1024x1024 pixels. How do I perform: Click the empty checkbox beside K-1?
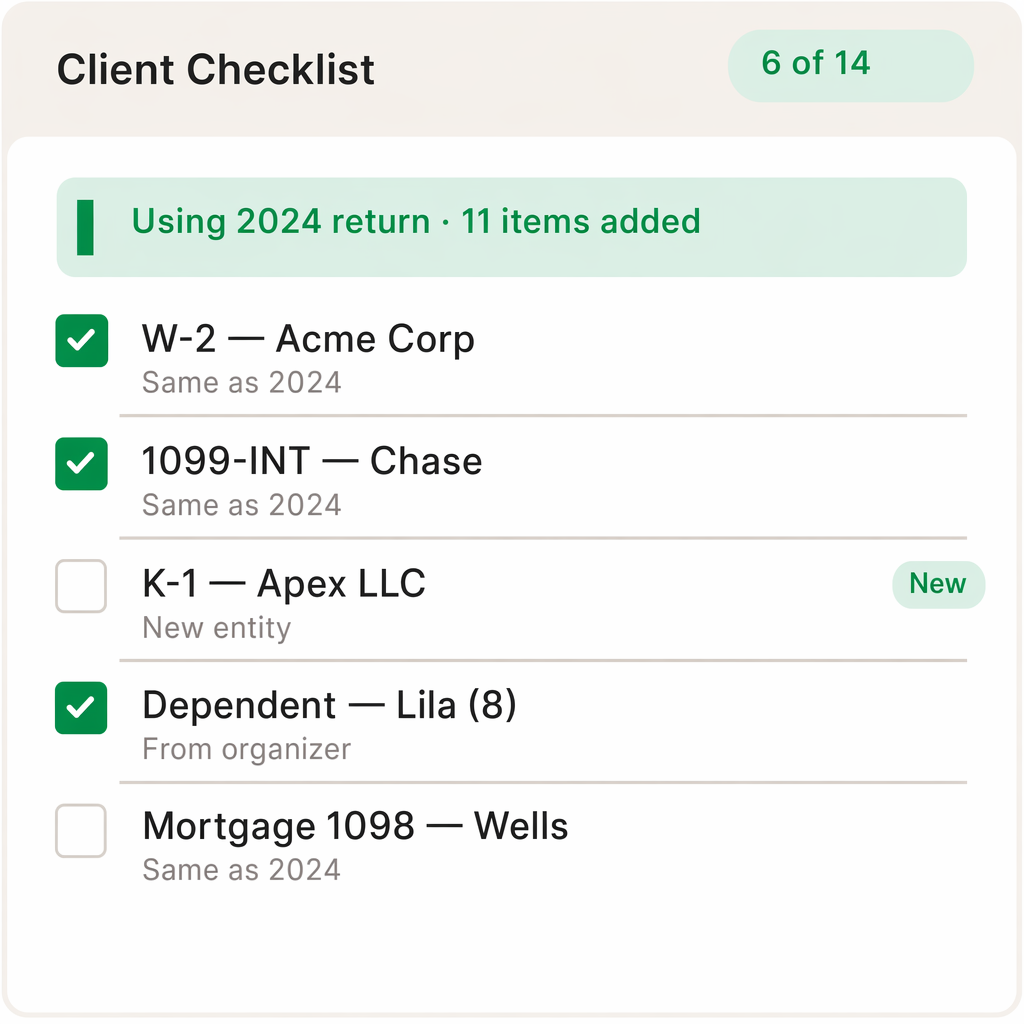[x=81, y=587]
